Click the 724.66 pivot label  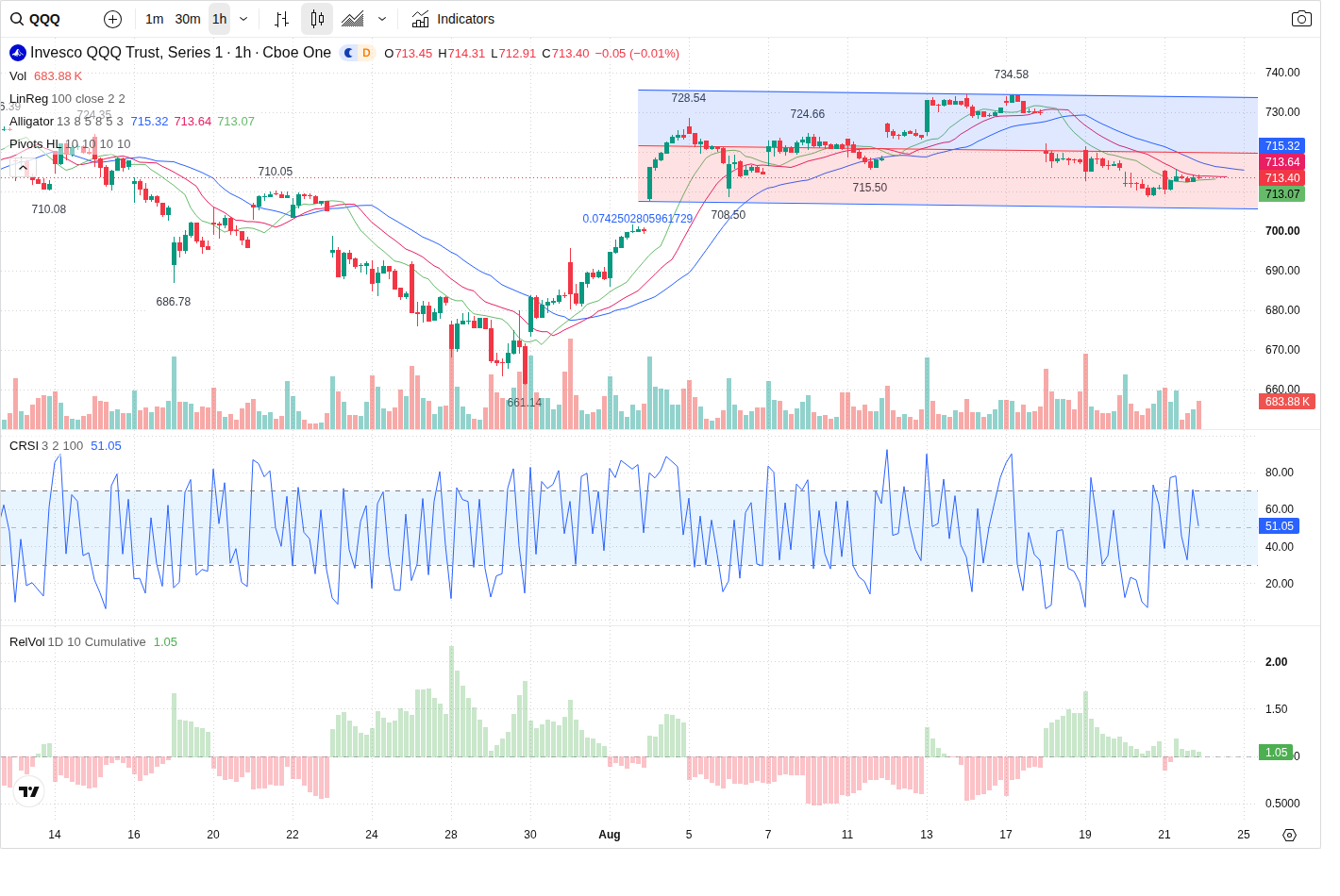808,114
